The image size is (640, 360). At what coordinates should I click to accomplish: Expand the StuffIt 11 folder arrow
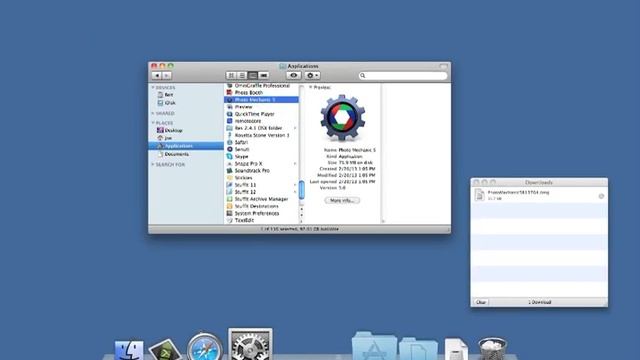point(295,185)
